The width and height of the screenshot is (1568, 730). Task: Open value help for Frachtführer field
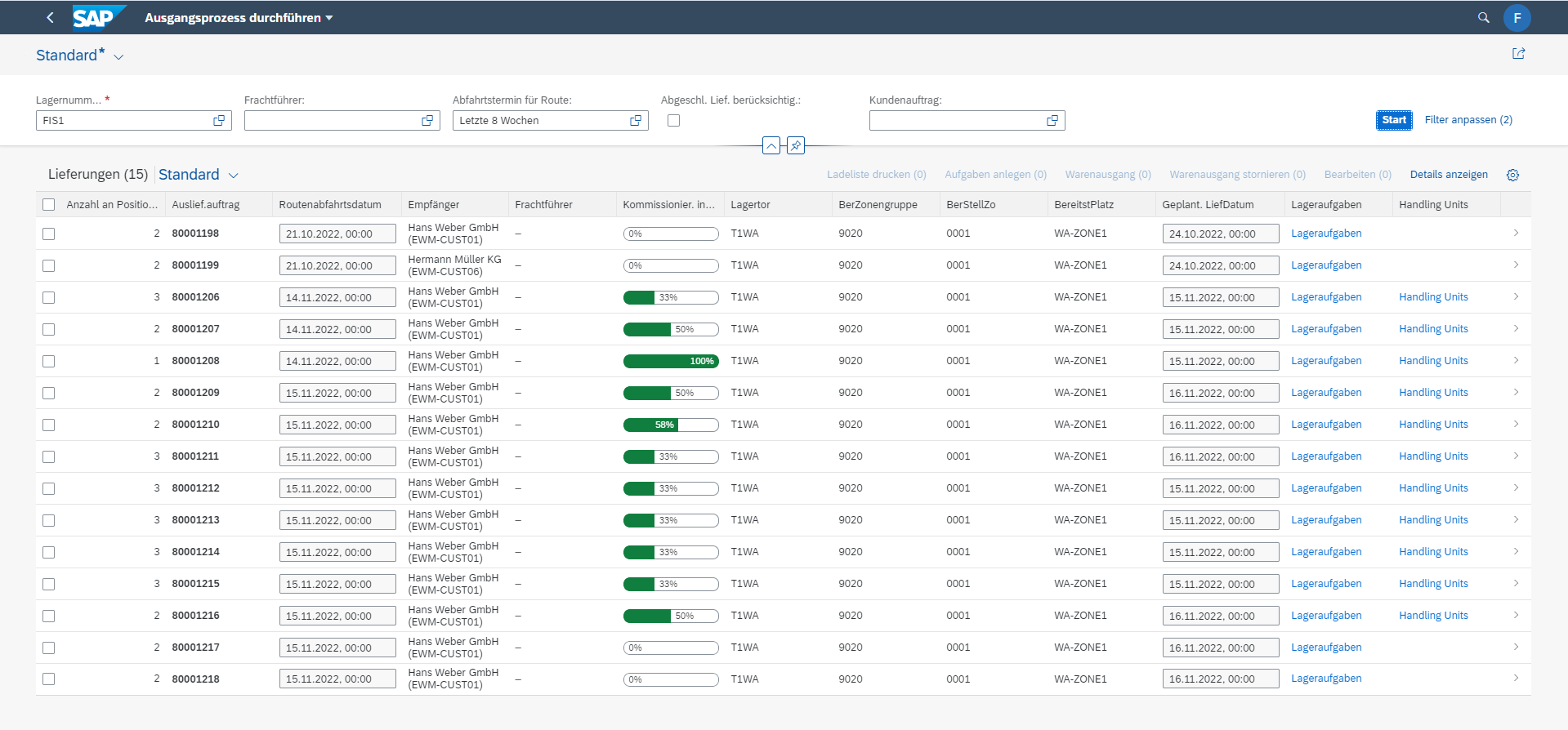[427, 121]
